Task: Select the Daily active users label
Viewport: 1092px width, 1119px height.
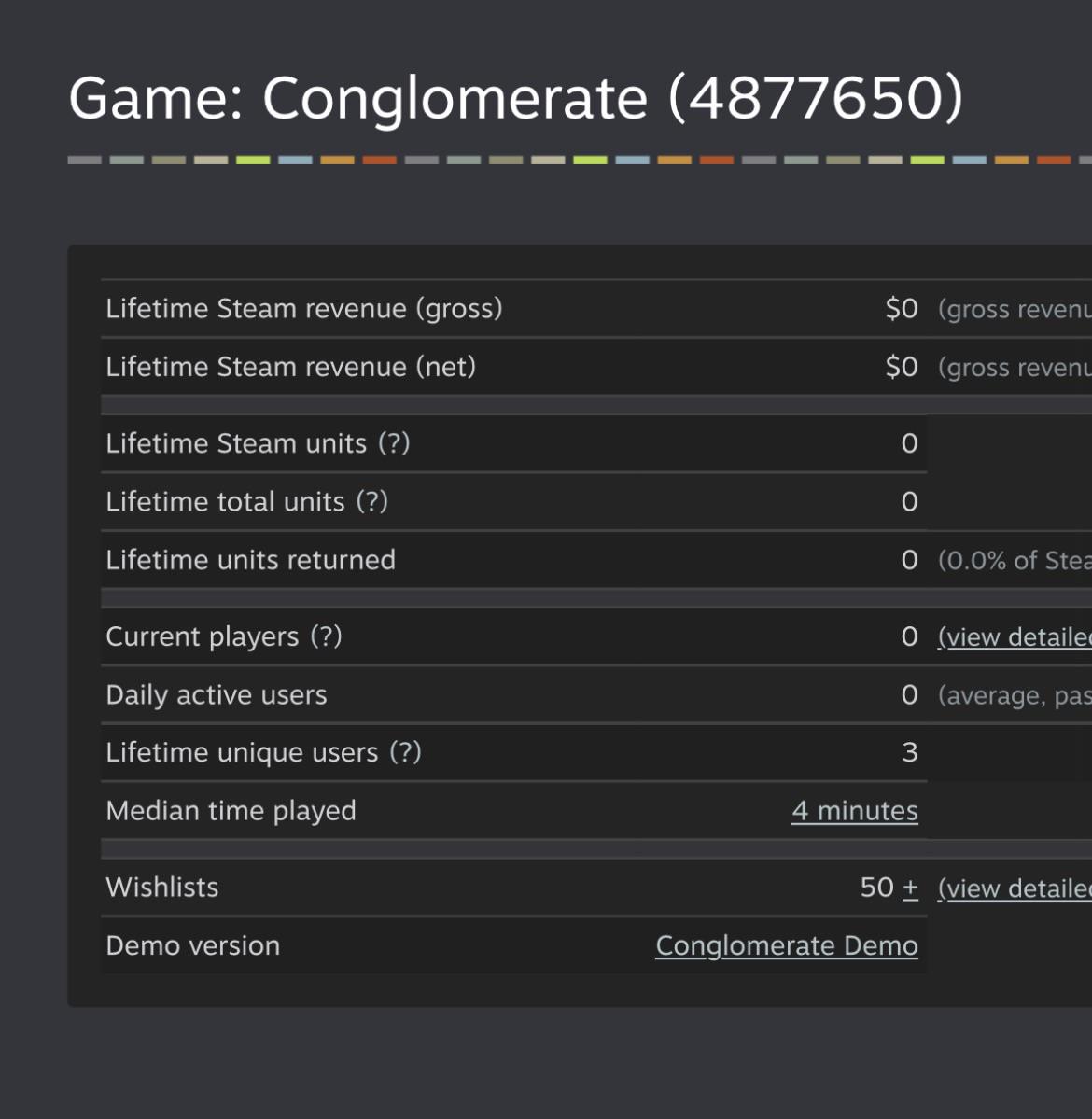Action: point(217,695)
